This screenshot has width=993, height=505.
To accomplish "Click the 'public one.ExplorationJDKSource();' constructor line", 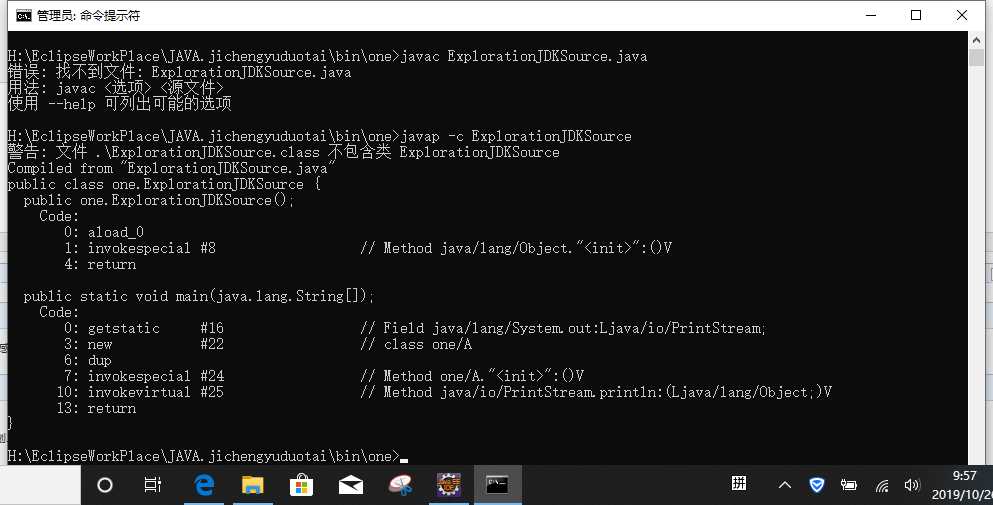I will point(159,200).
